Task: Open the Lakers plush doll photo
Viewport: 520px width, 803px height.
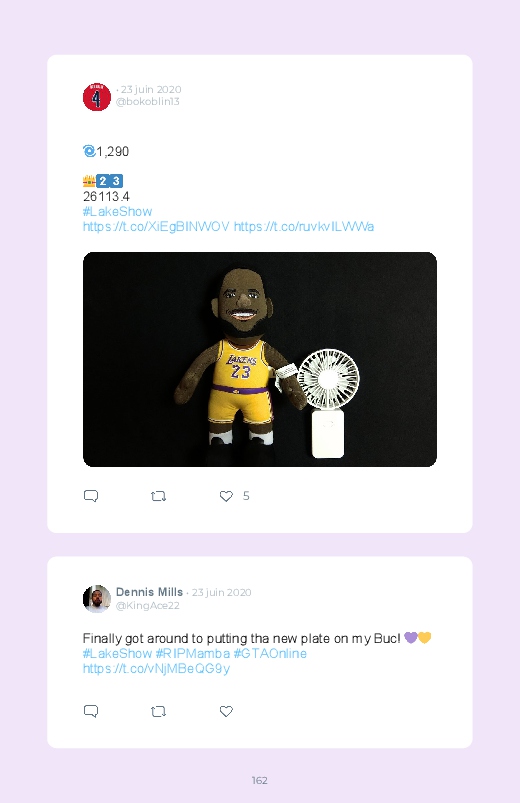Action: 260,359
